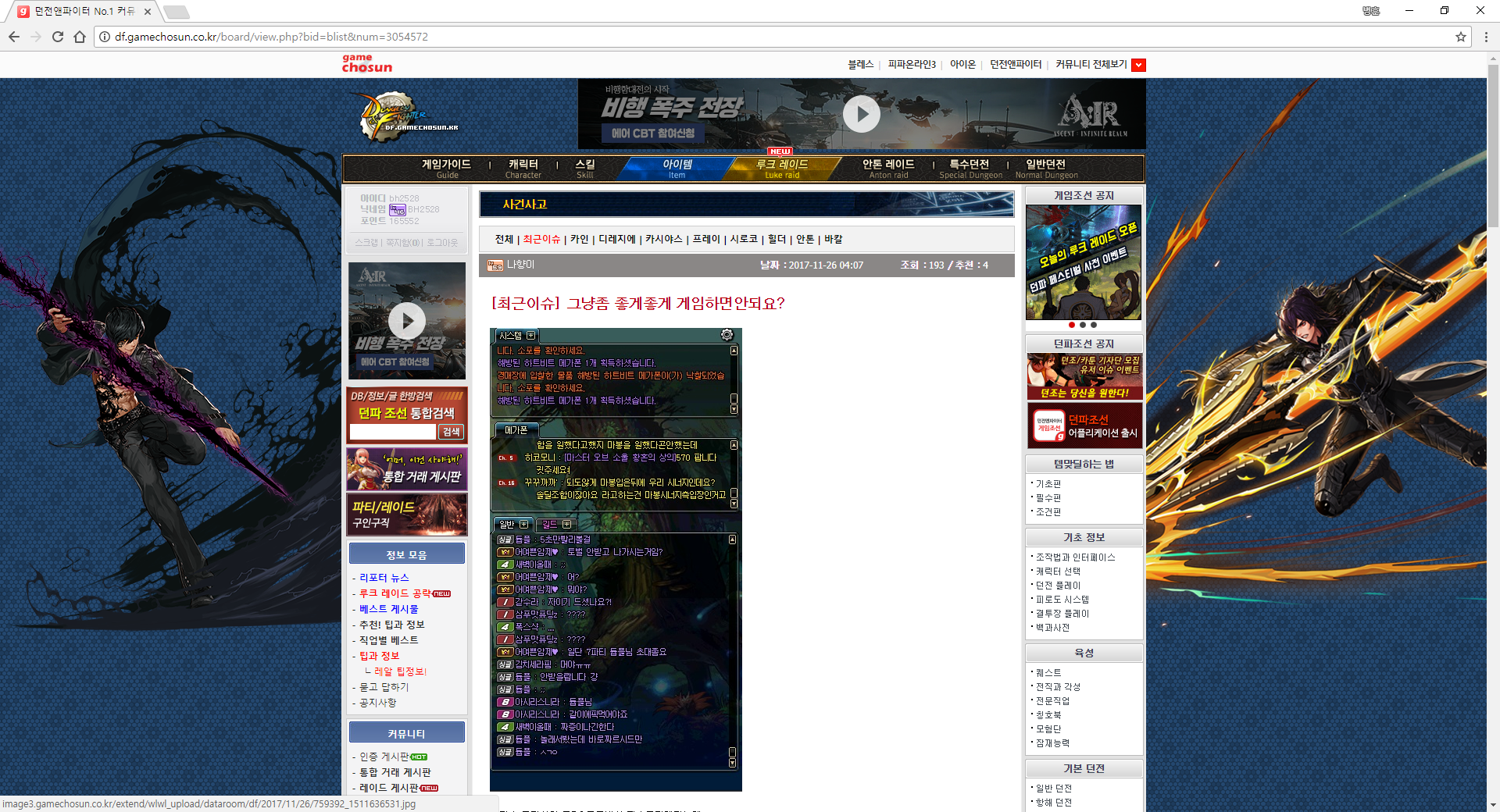Open the 백과사전 link
Image resolution: width=1500 pixels, height=812 pixels.
tap(1052, 628)
